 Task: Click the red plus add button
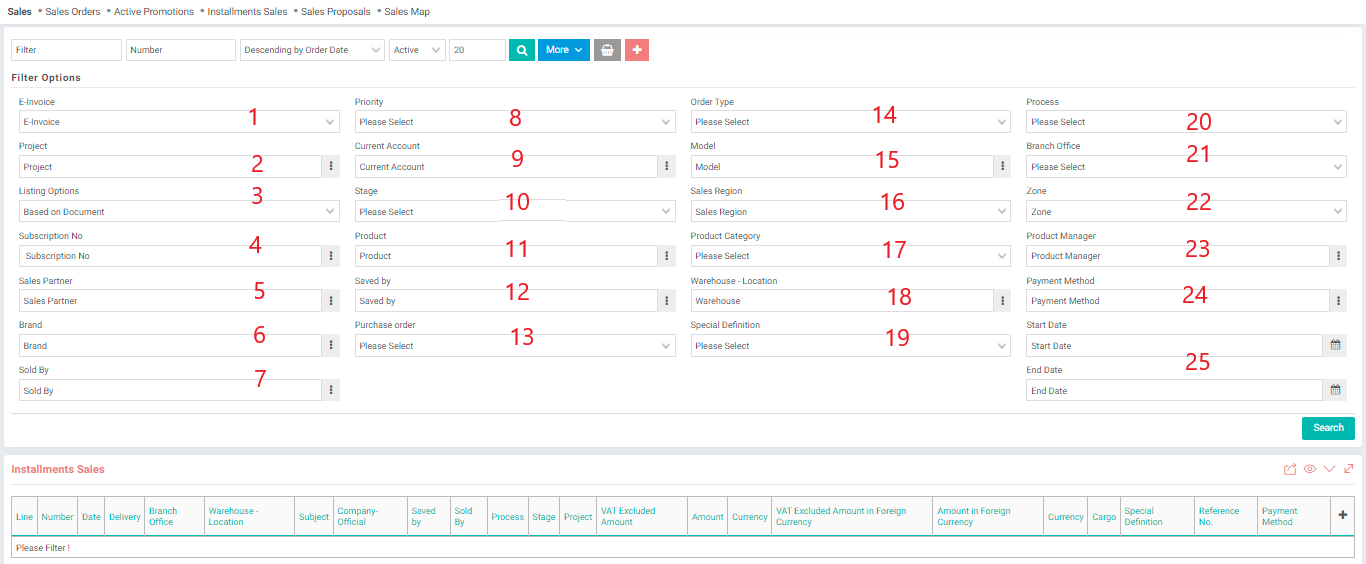point(637,50)
